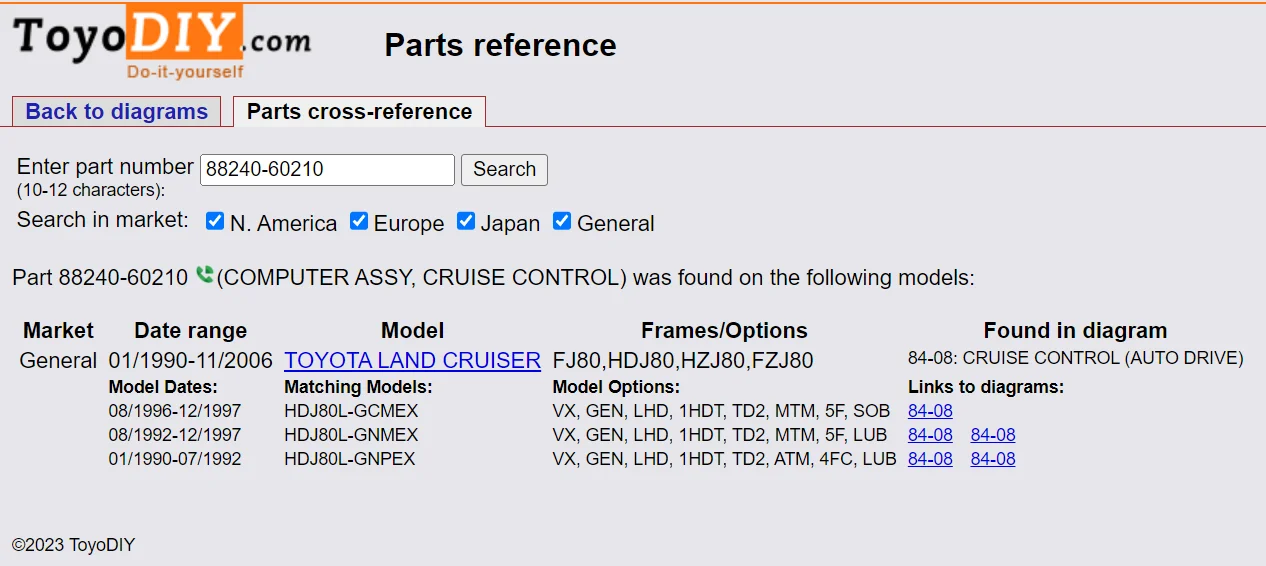
Task: Open first 84-08 link in HDJ80L-GNPEX row
Action: coord(930,459)
